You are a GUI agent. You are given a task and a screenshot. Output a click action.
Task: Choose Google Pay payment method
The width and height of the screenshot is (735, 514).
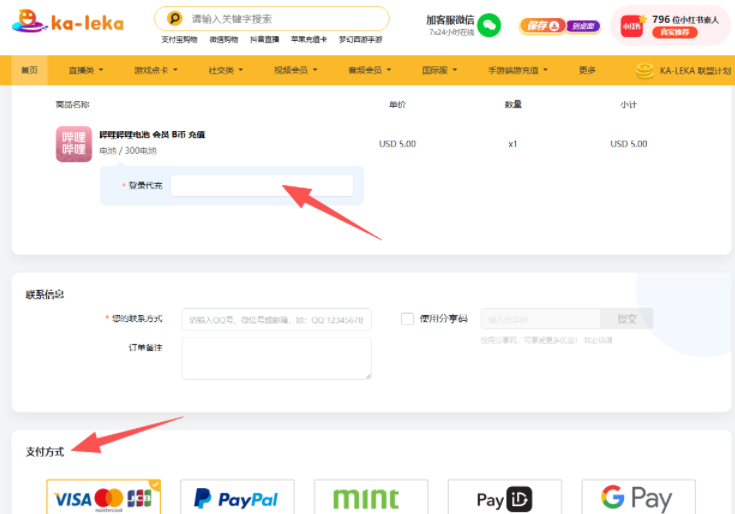[x=638, y=497]
